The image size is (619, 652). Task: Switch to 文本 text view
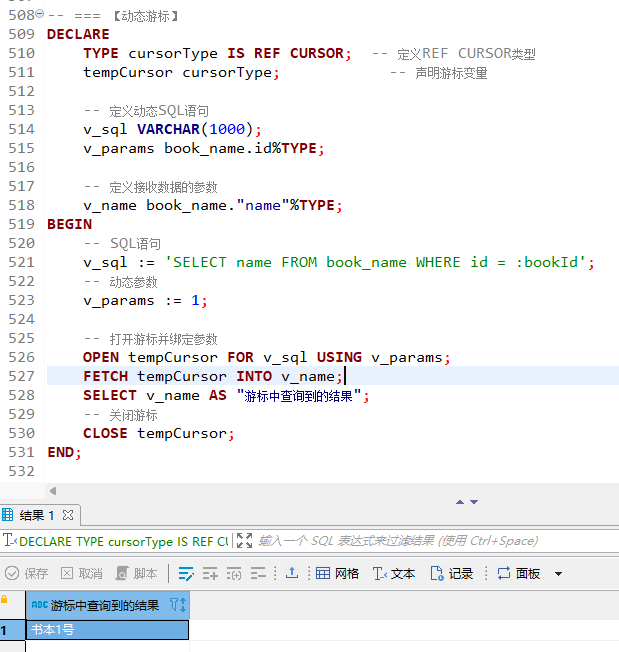(x=393, y=574)
